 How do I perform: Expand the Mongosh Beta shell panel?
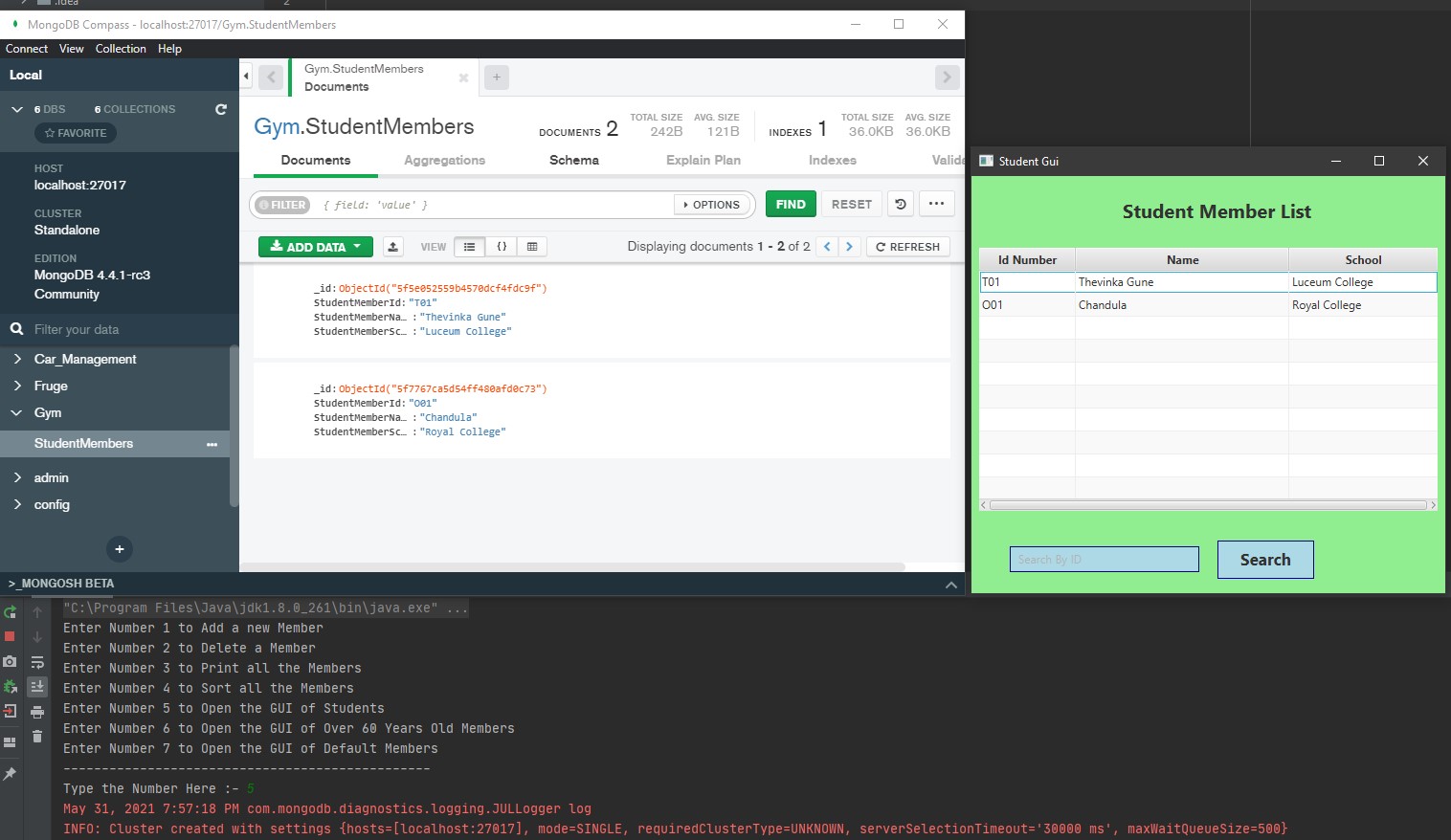click(x=950, y=584)
